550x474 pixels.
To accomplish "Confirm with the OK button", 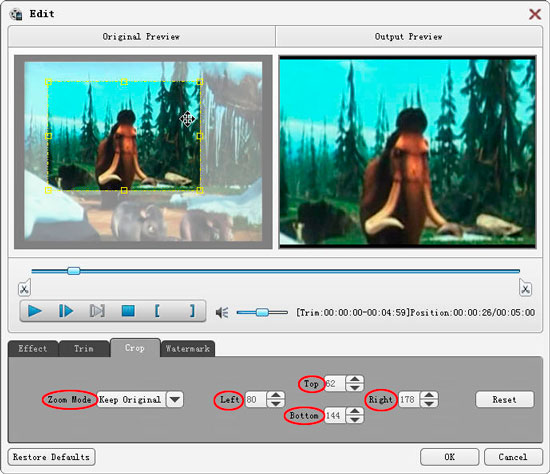I will [450, 457].
